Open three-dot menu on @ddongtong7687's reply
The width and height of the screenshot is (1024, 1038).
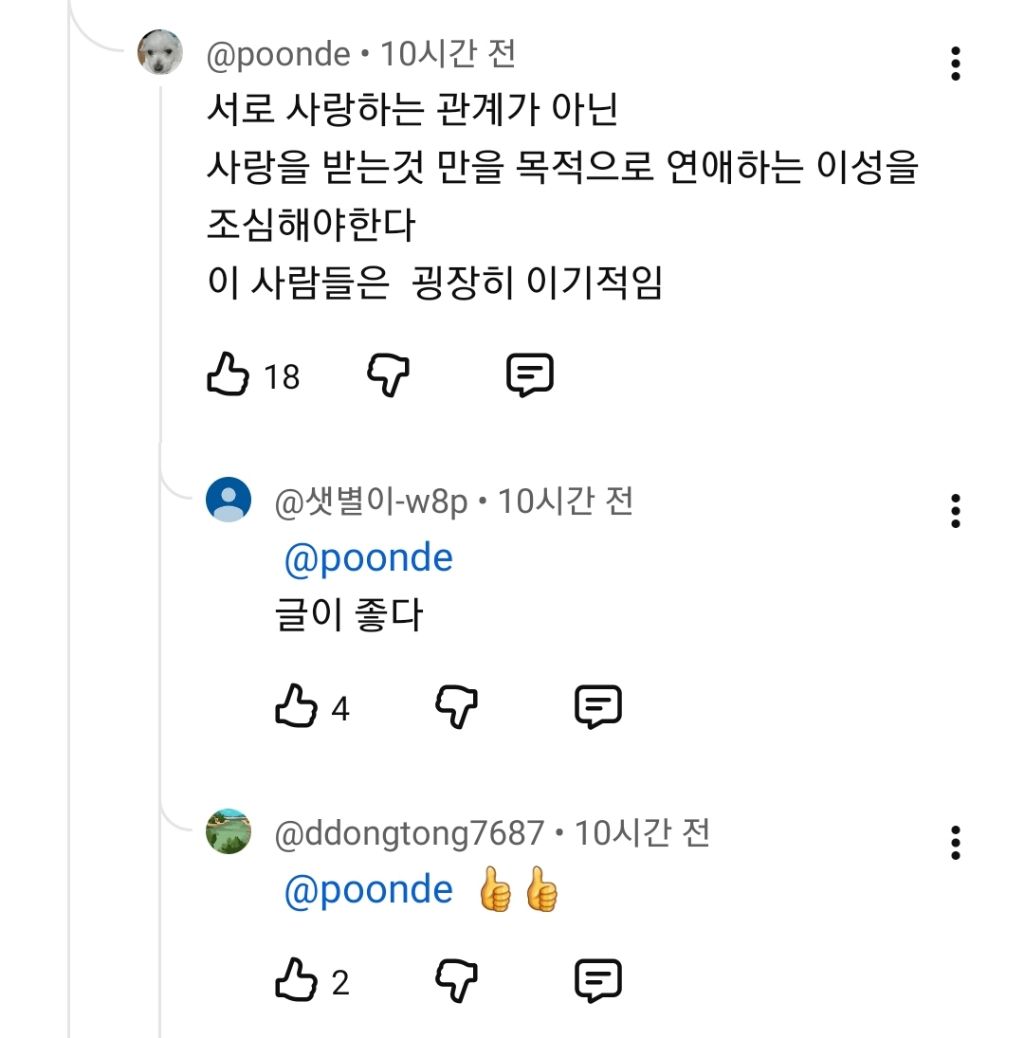[x=956, y=843]
